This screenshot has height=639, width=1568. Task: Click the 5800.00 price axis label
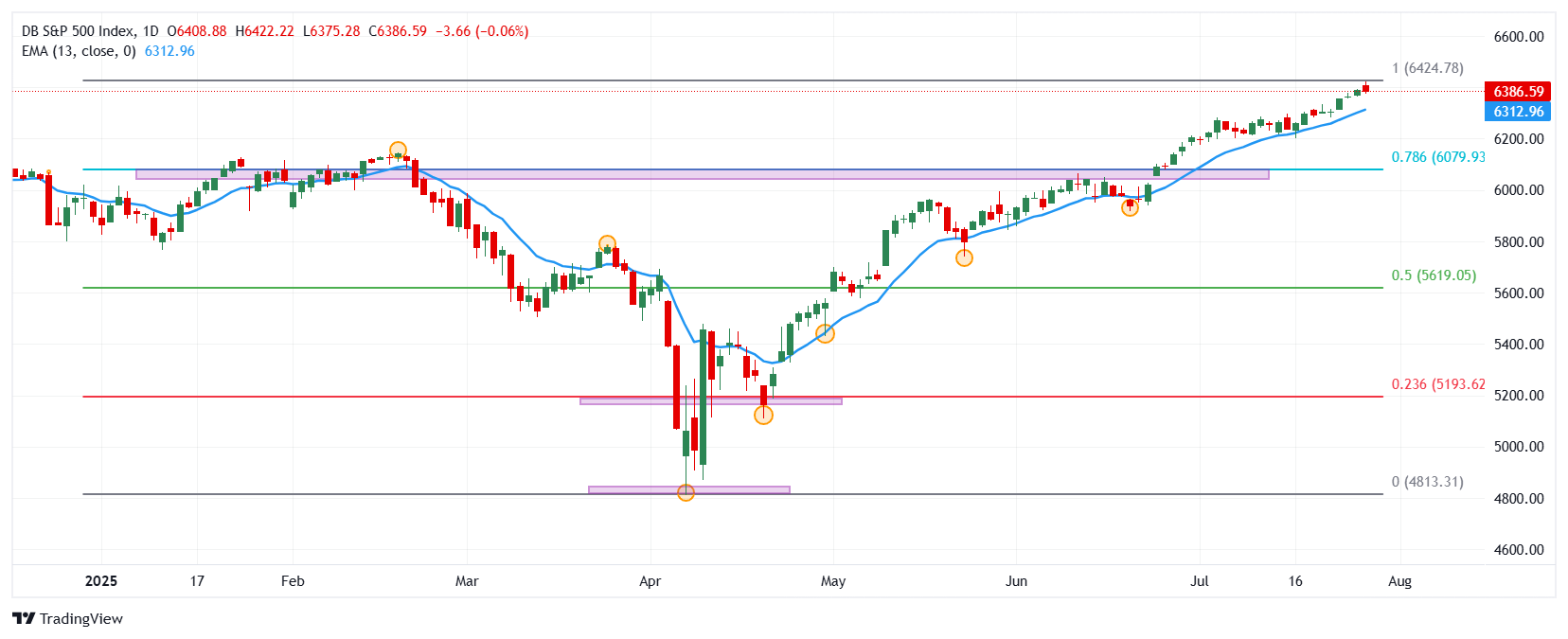[1519, 242]
